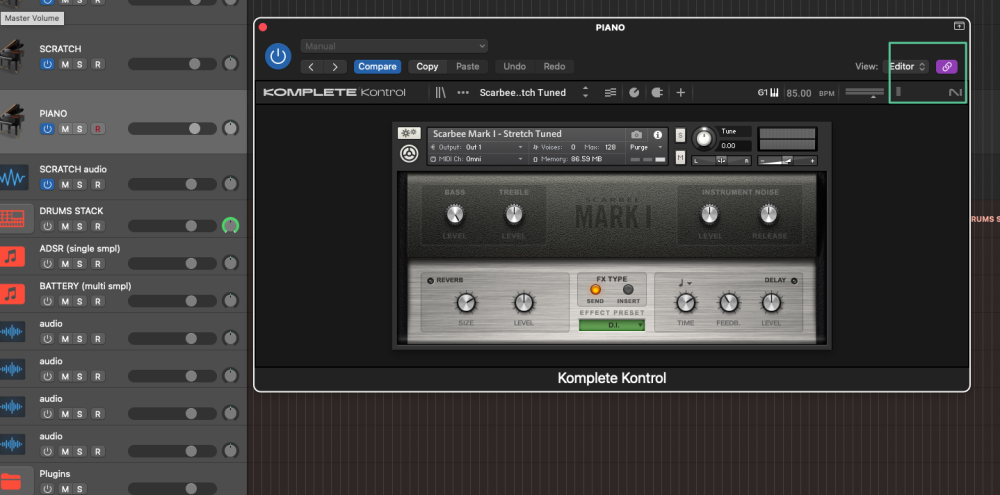Mute the instrument with M button
The image size is (1000, 495).
680,158
